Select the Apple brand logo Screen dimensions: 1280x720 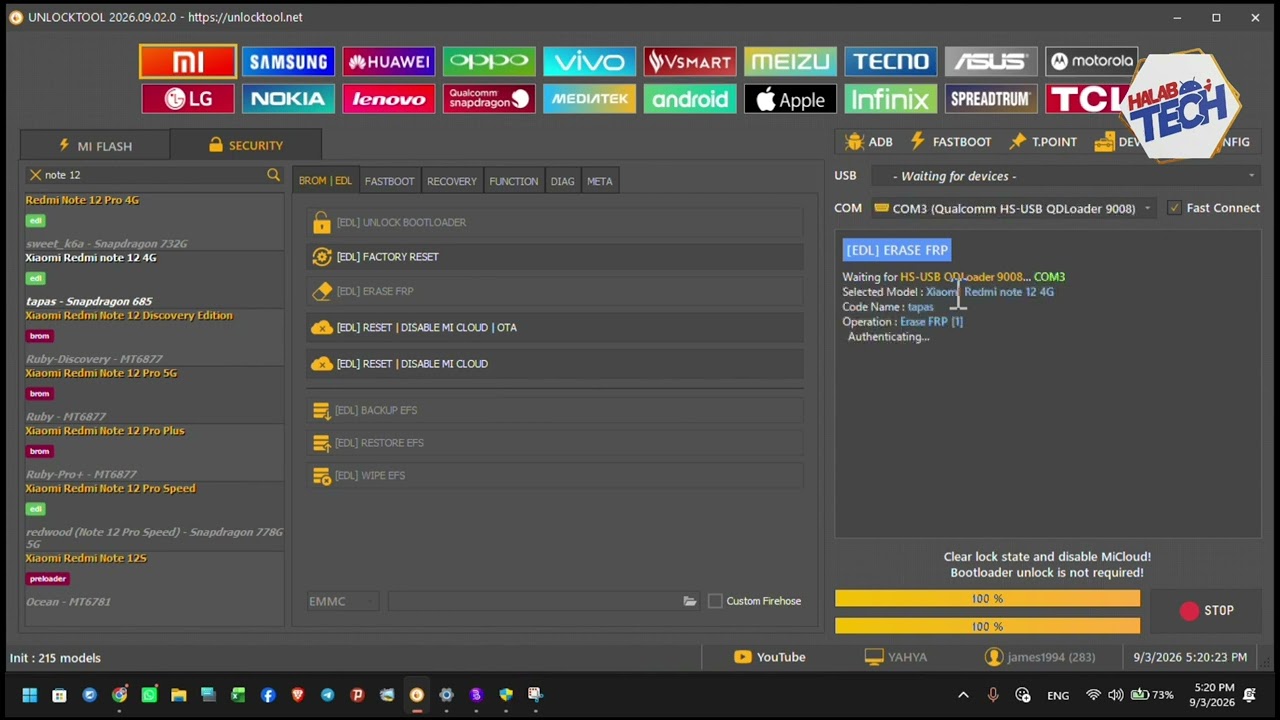(x=790, y=99)
